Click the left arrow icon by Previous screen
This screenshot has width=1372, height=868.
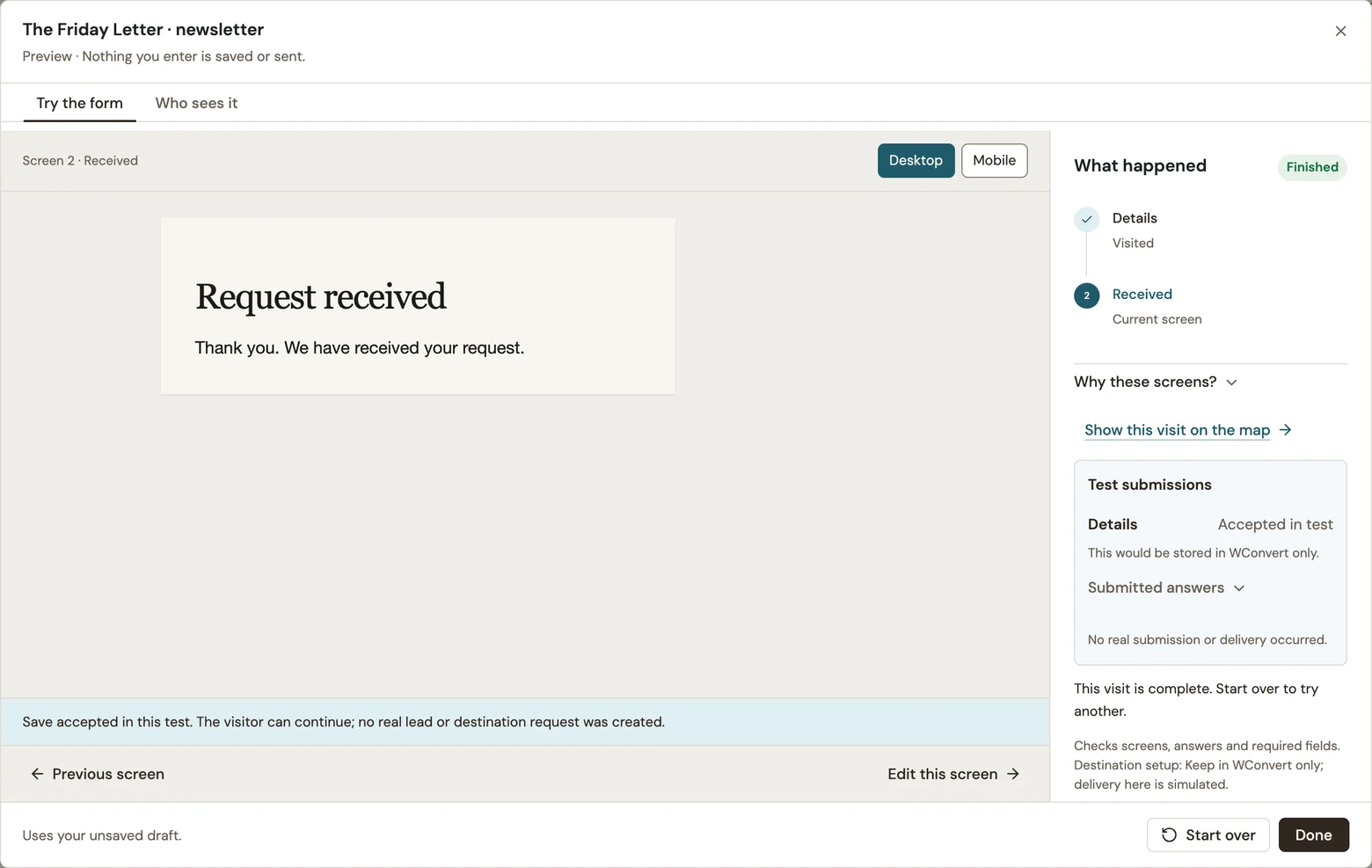click(x=37, y=774)
